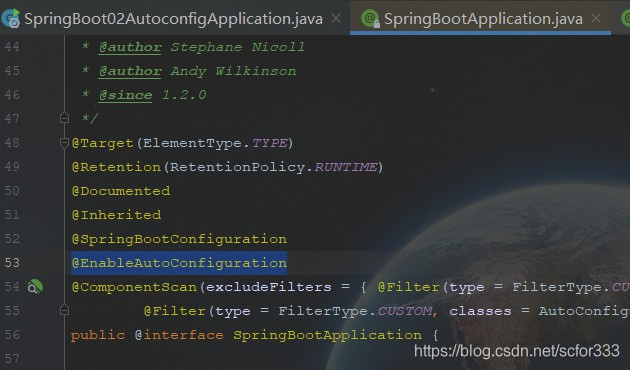Click the @Inherited annotation
Screen dimensions: 630x370
pyautogui.click(x=116, y=215)
